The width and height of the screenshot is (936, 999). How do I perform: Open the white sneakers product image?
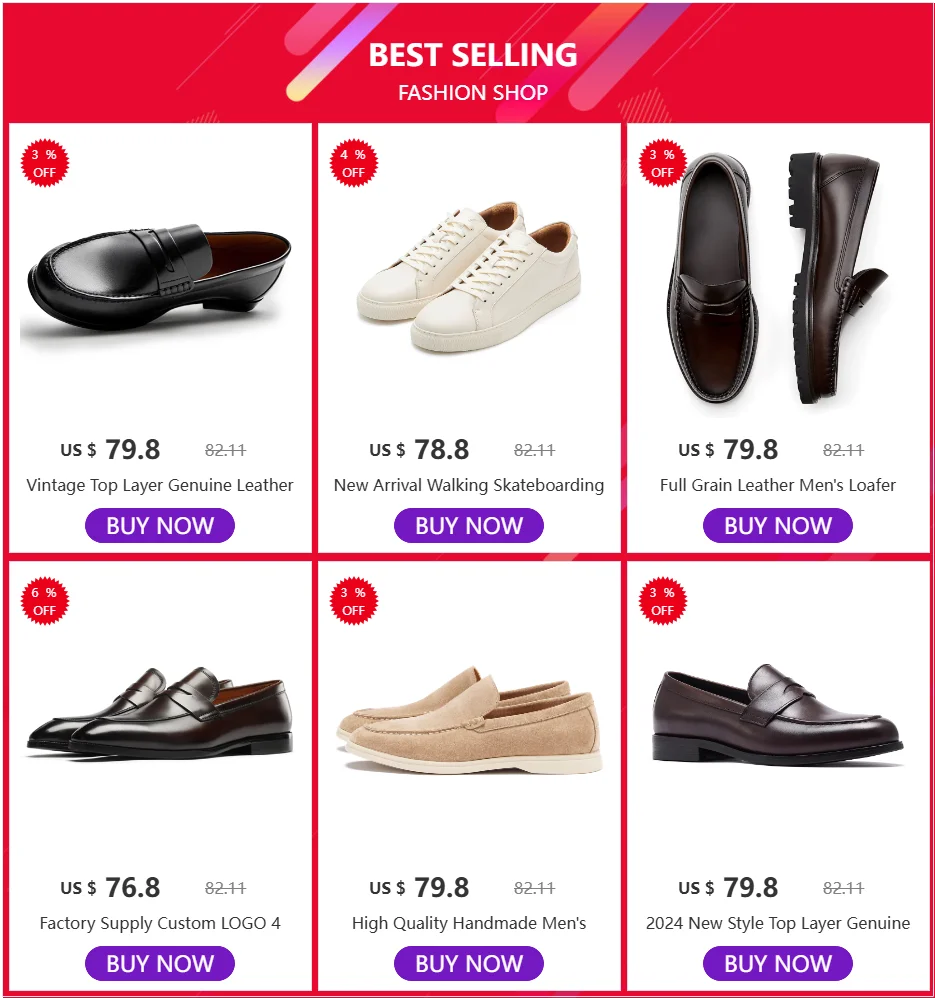click(x=468, y=275)
